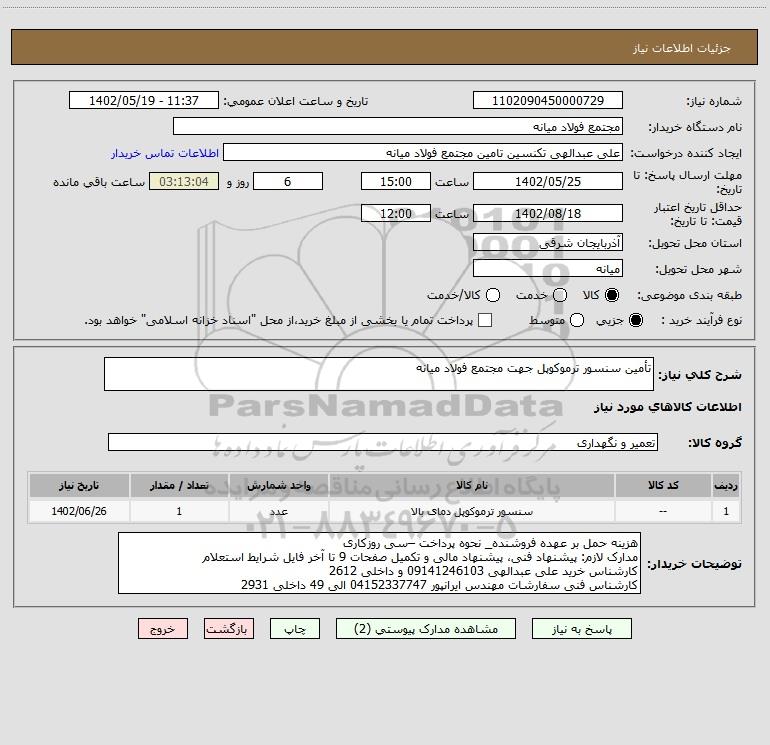Click the تعداد / مقدار column header
This screenshot has height=745, width=770.
[179, 485]
